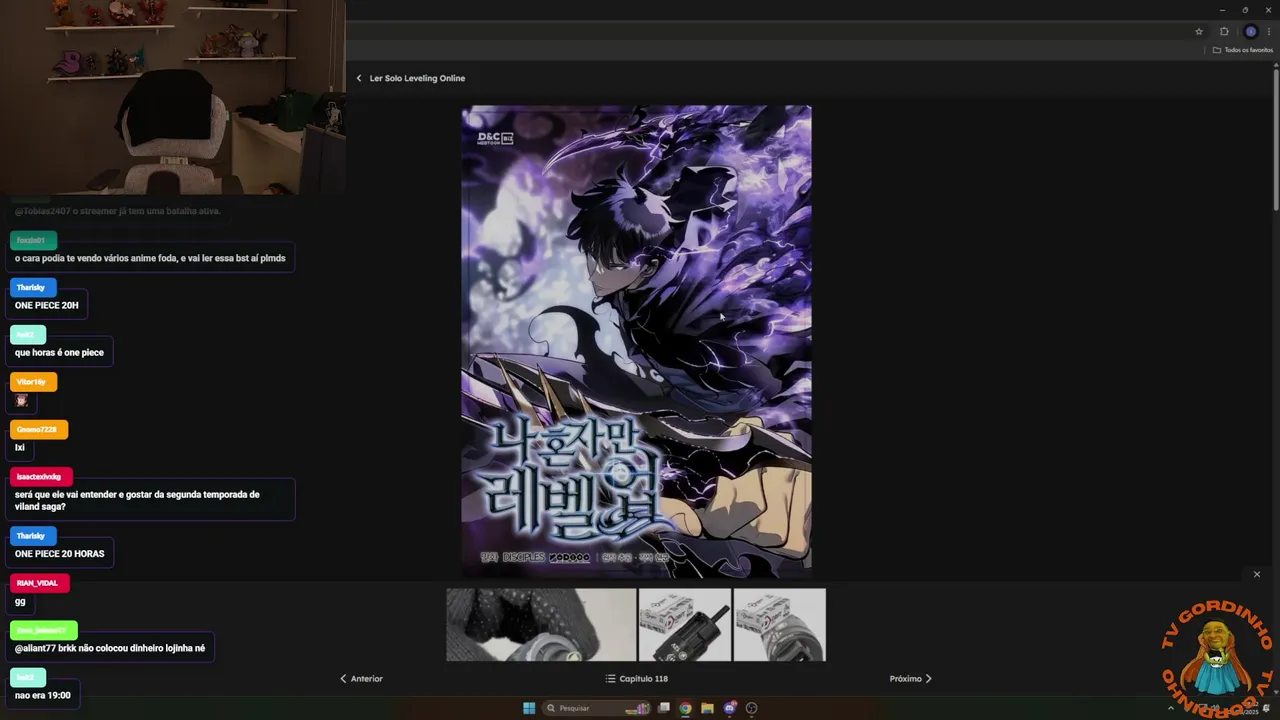This screenshot has width=1280, height=720.
Task: Click the username badge isaactxvixbg in chat
Action: pyautogui.click(x=39, y=477)
